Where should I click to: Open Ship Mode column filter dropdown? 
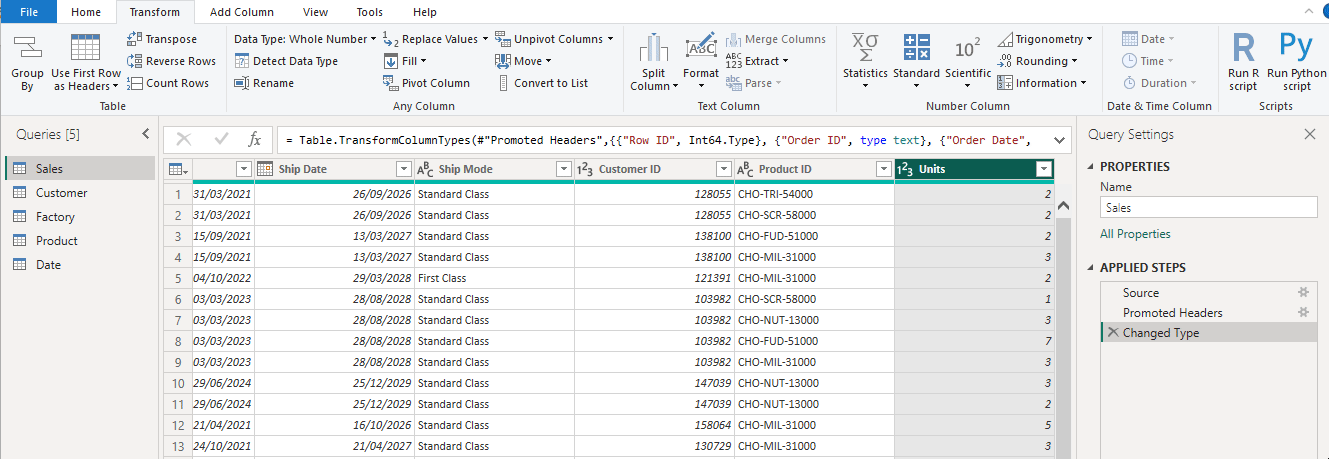(x=564, y=169)
